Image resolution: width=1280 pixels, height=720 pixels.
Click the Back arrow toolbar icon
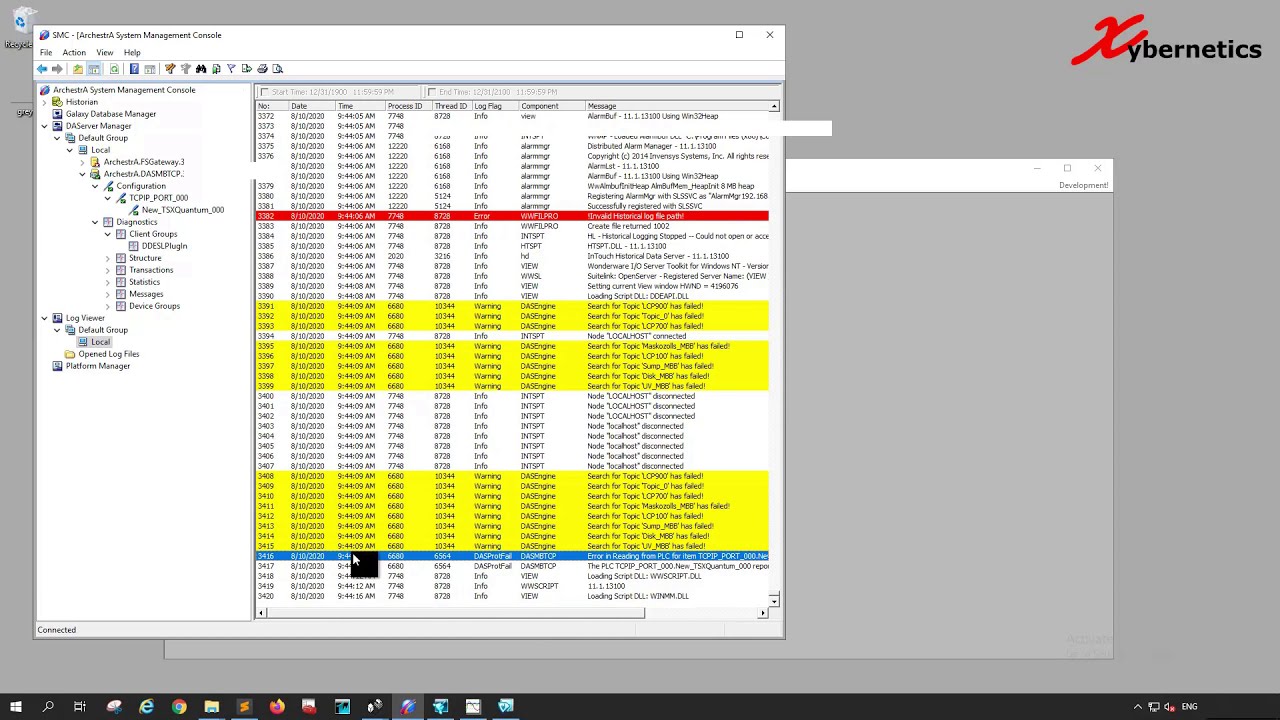[42, 69]
